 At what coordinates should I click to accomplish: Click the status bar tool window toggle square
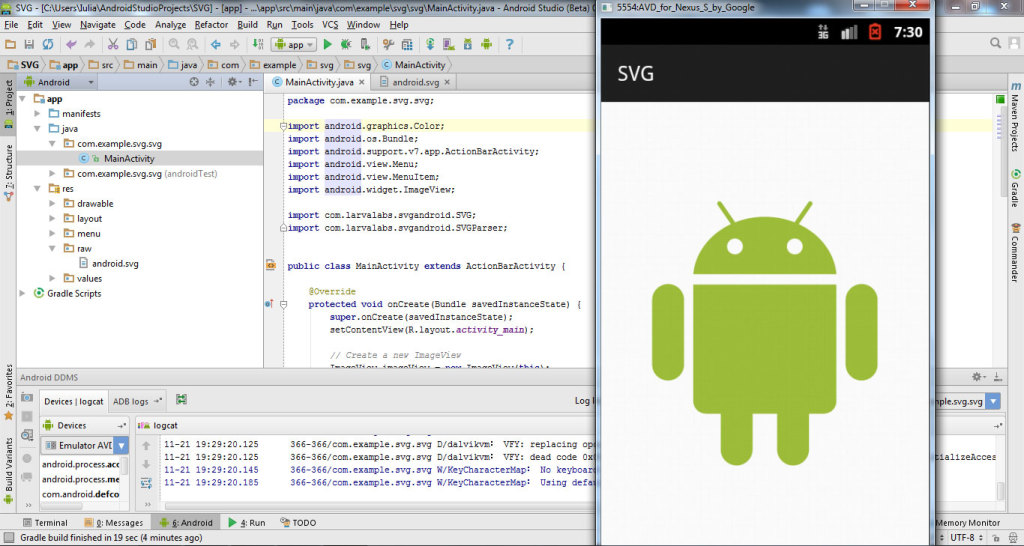[x=8, y=538]
